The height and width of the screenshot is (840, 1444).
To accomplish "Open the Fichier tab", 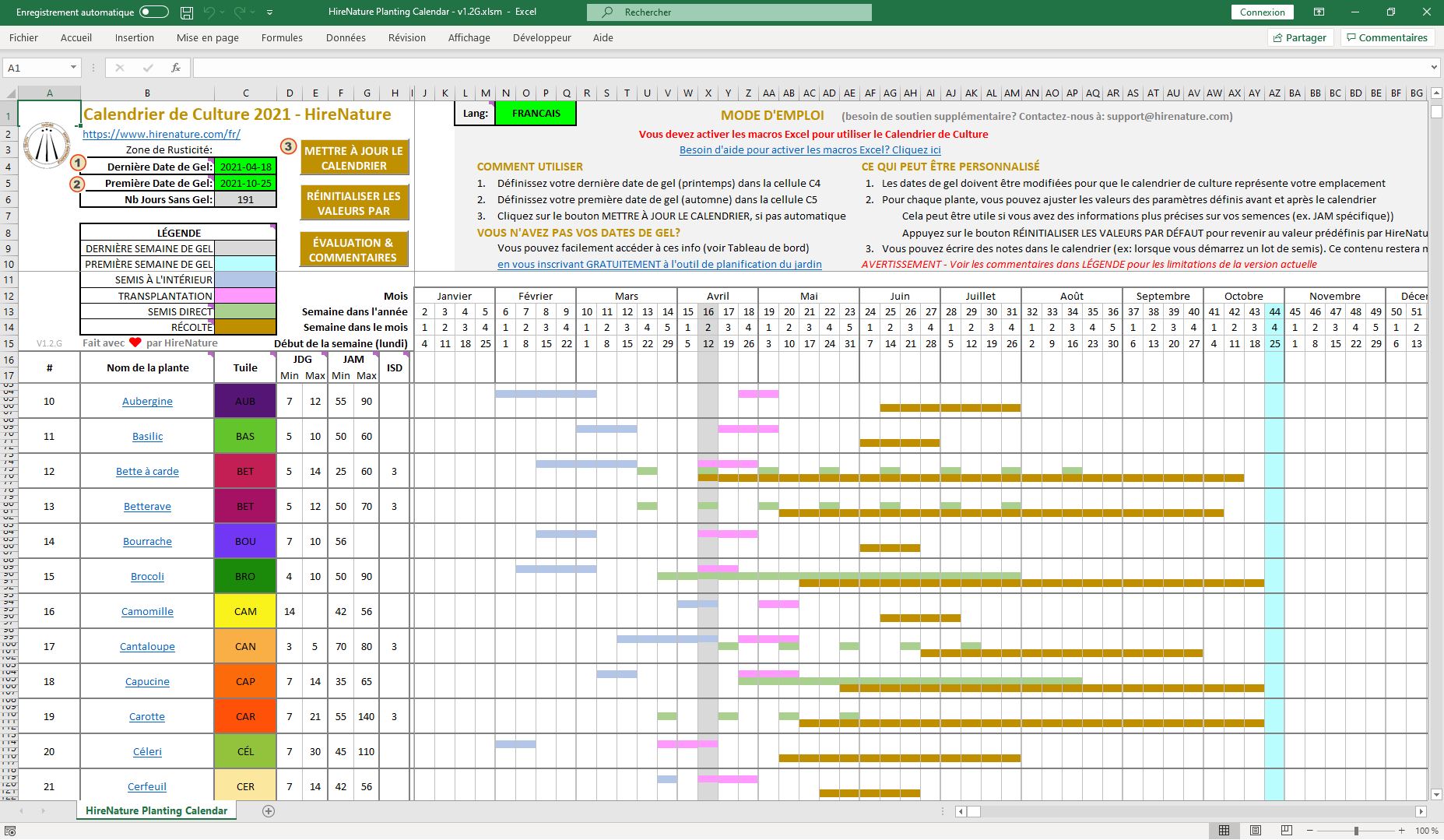I will [x=23, y=37].
